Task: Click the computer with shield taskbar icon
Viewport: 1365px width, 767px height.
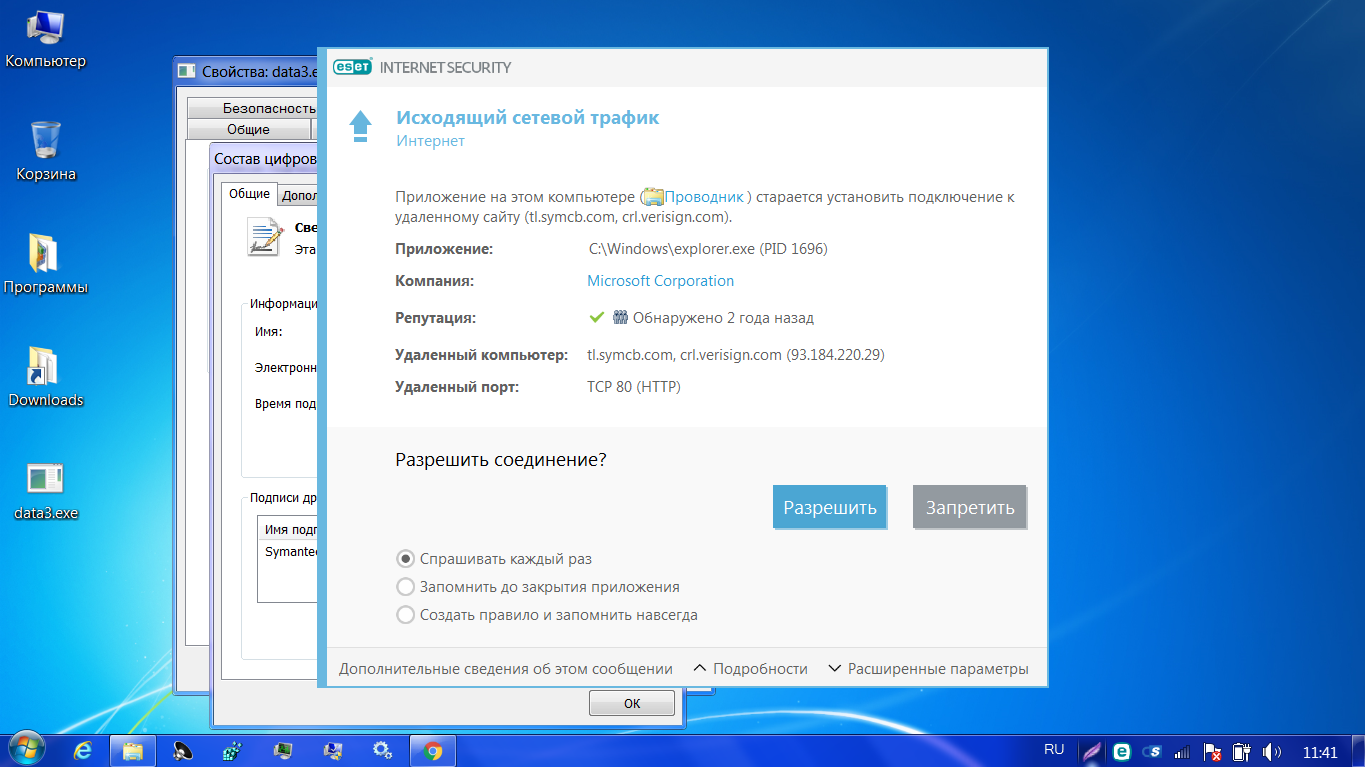Action: (332, 750)
